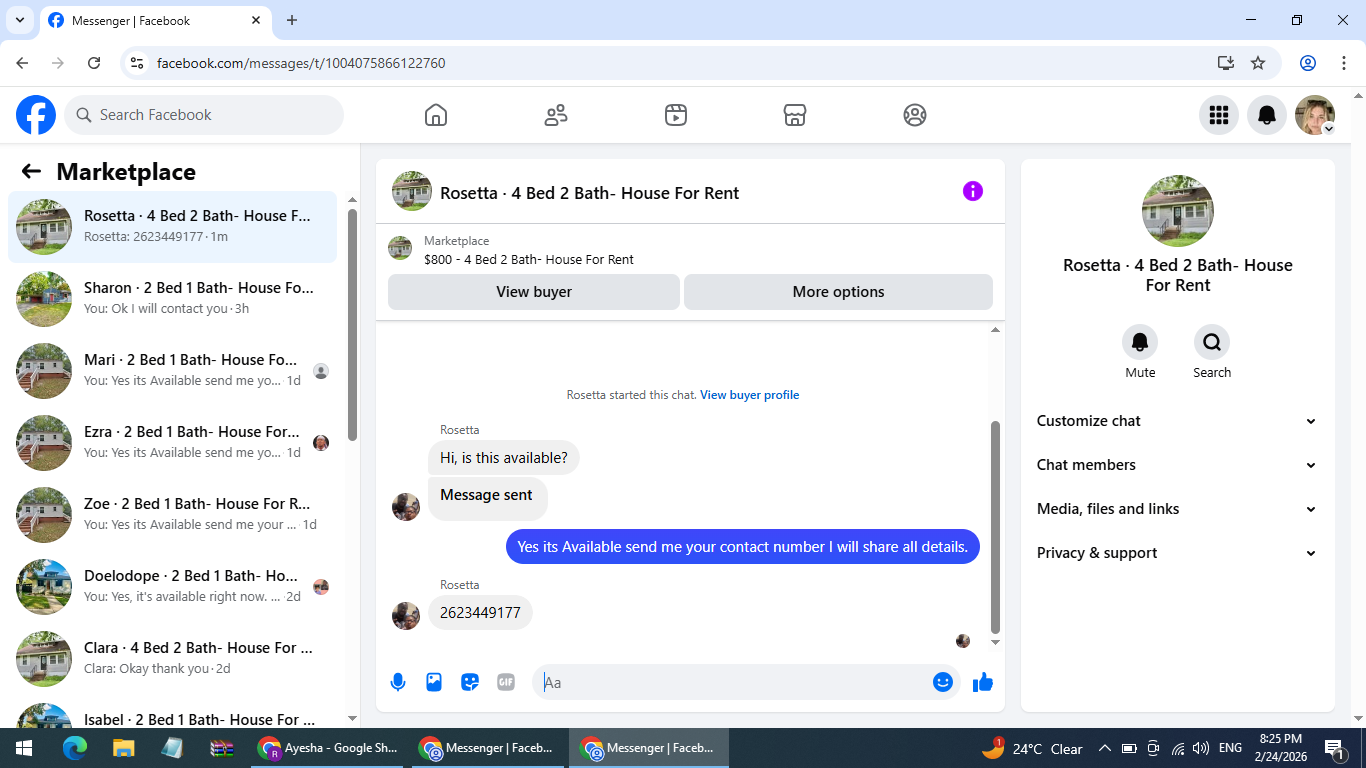Open the Marketplace store icon
This screenshot has width=1366, height=768.
(795, 115)
